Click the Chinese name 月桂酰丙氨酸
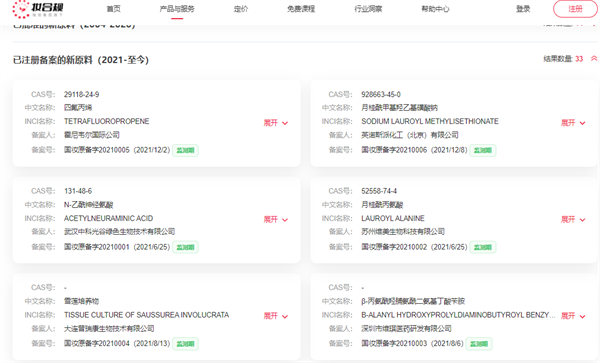This screenshot has height=363, width=600. click(x=382, y=205)
